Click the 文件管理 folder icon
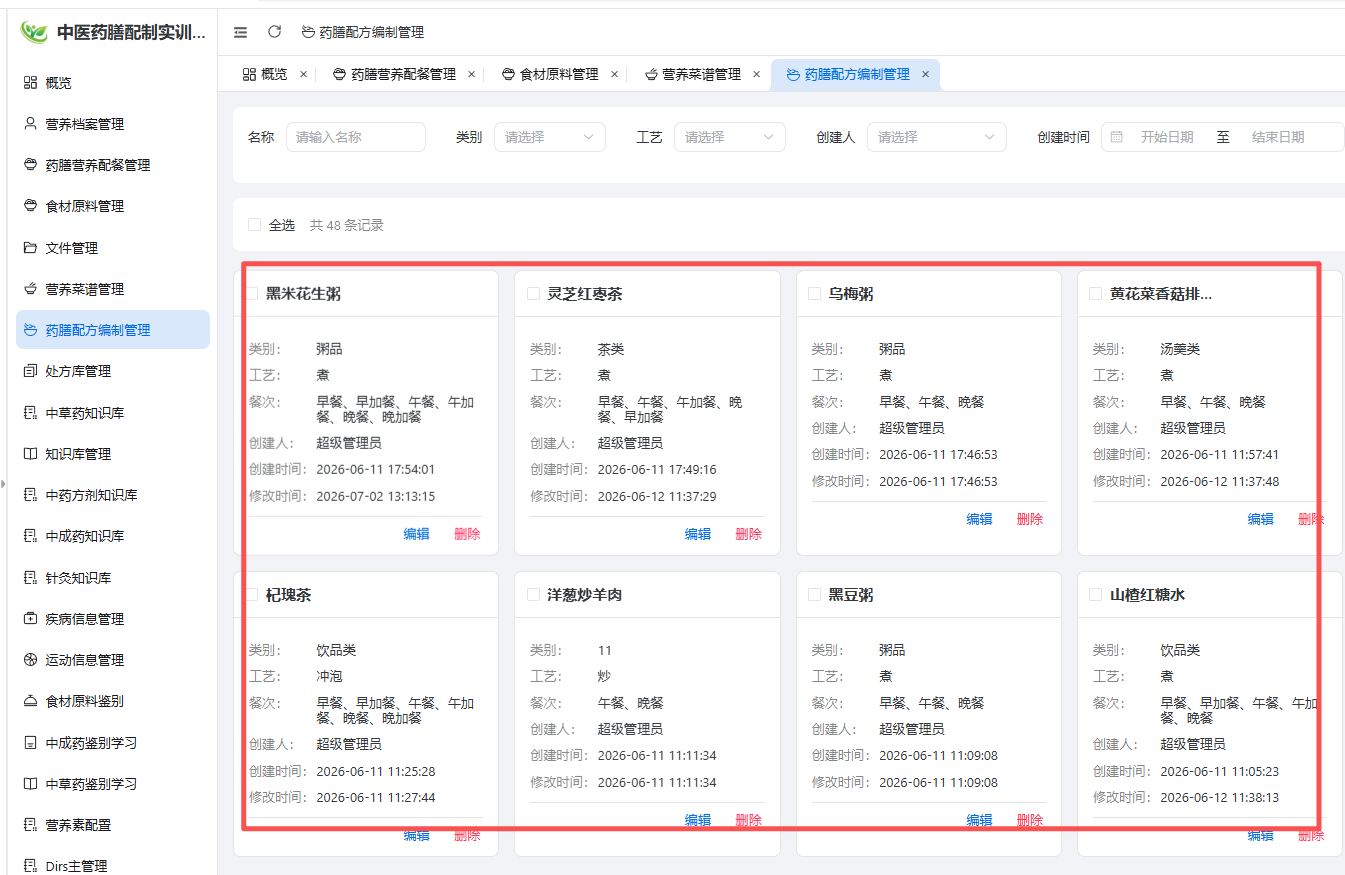 click(x=30, y=248)
